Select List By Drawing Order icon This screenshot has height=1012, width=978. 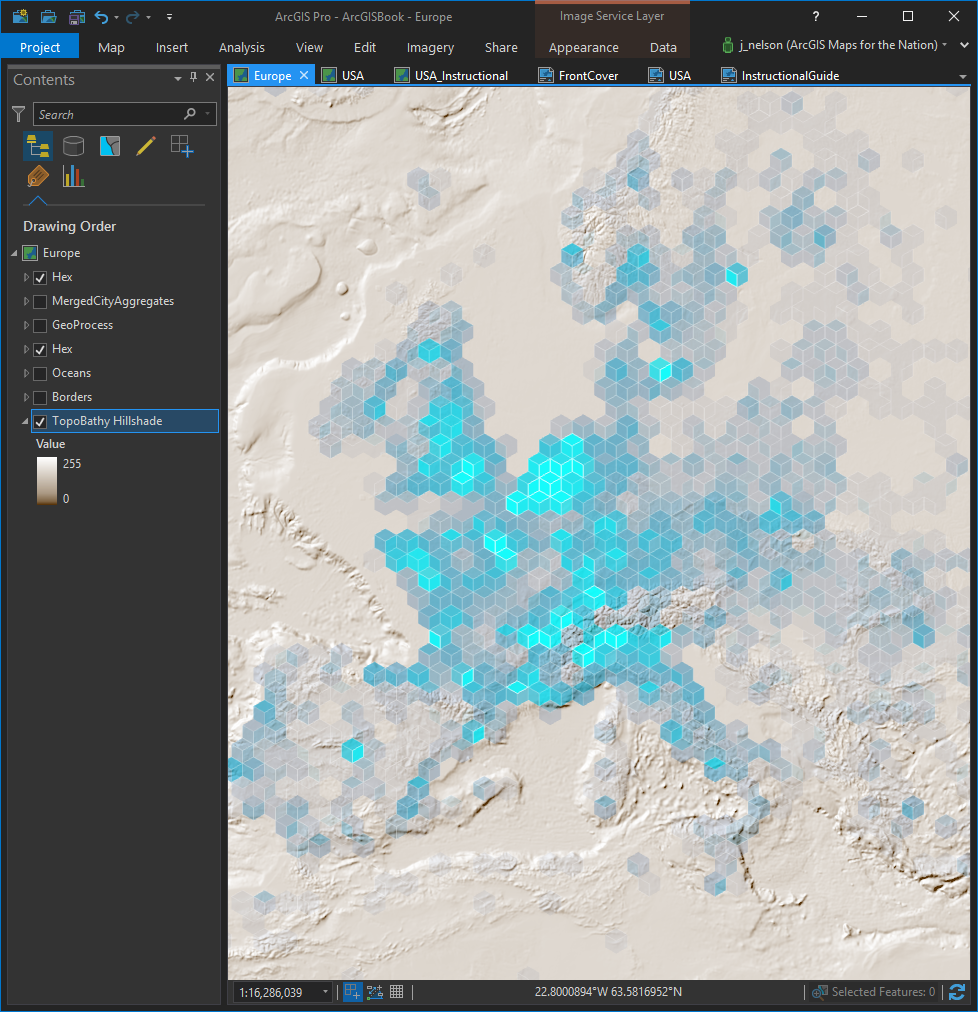(x=37, y=146)
